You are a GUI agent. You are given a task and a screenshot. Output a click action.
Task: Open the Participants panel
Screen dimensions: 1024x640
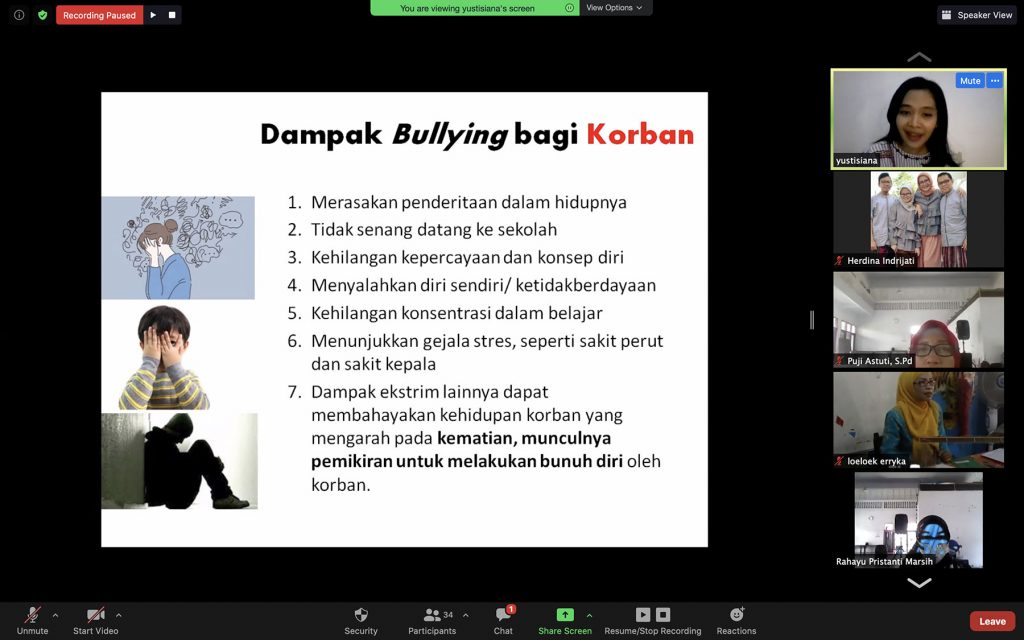432,615
